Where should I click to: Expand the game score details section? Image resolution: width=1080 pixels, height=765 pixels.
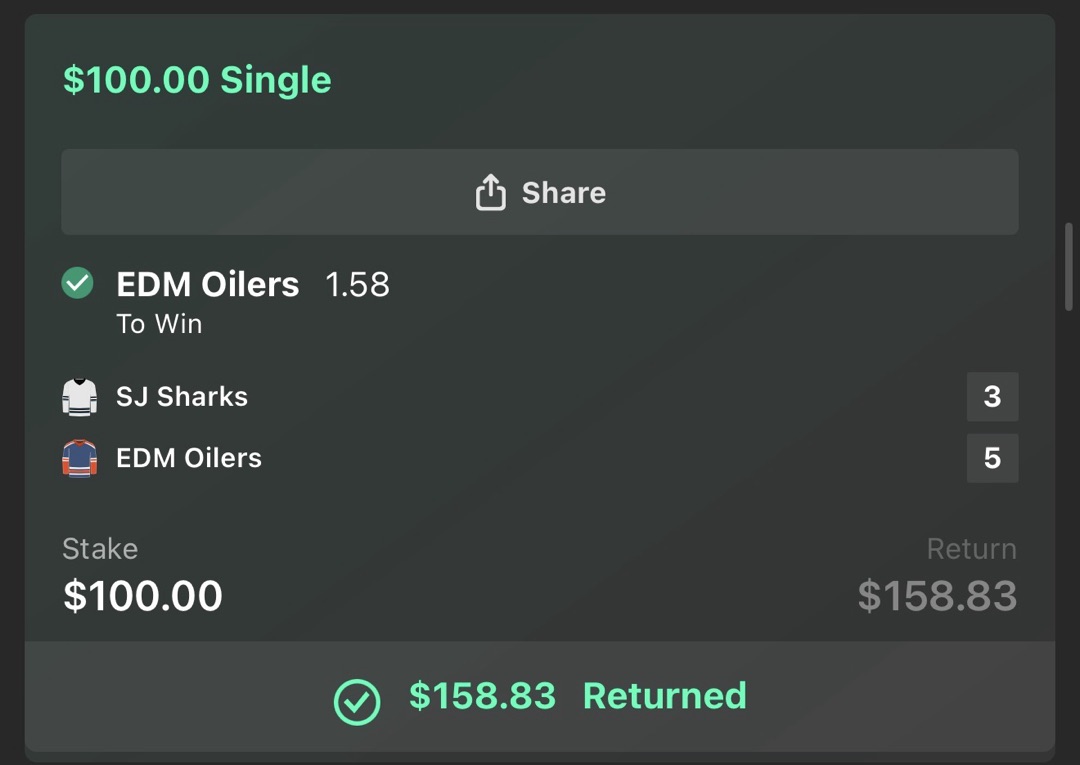point(540,427)
